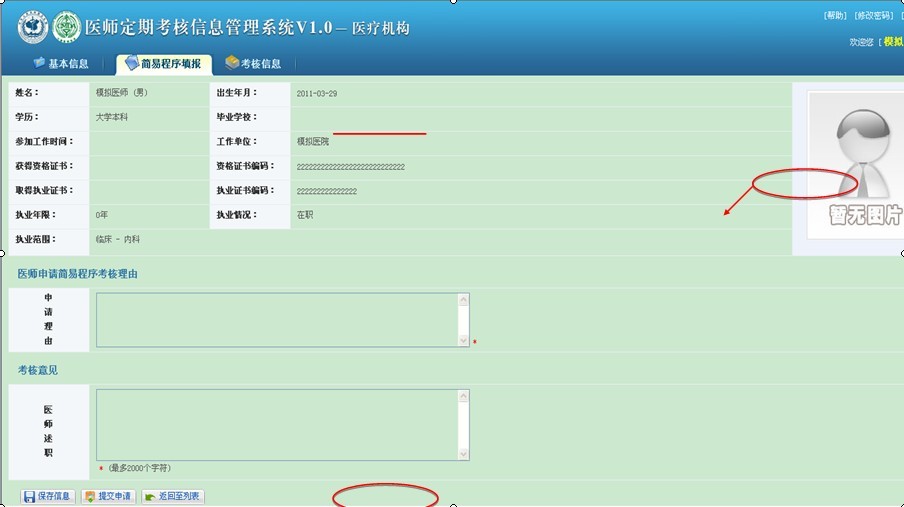
Task: Open the 帮助 help link
Action: tap(835, 16)
